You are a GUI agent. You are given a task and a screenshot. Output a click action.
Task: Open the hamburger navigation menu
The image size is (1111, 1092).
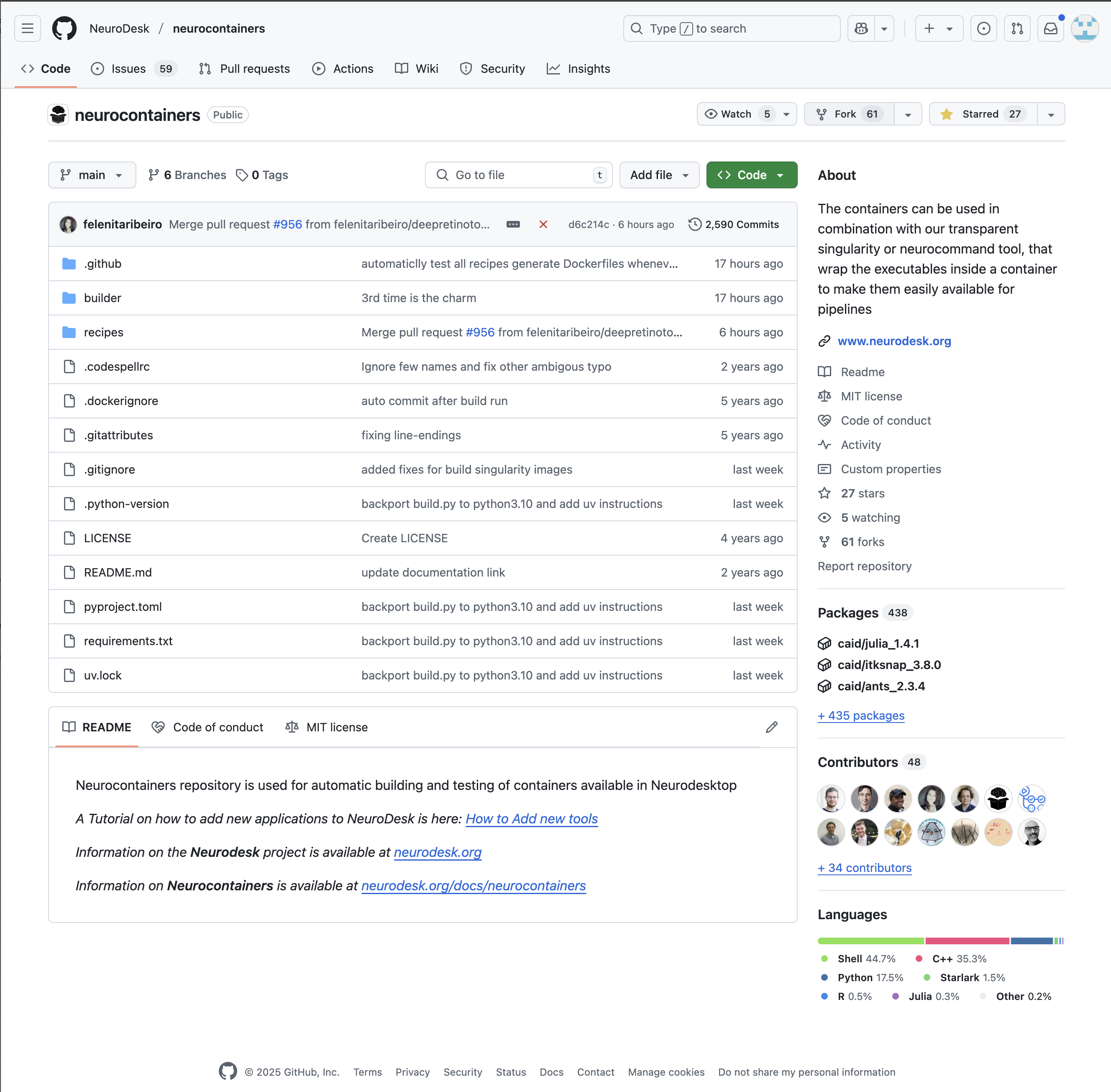(x=28, y=29)
